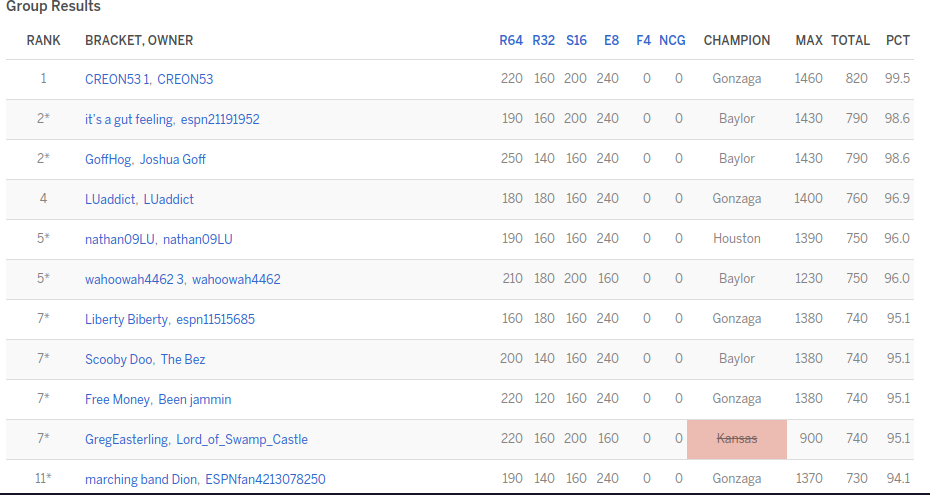View Been jammin owner profile
Viewport: 930px width, 495px height.
(194, 399)
